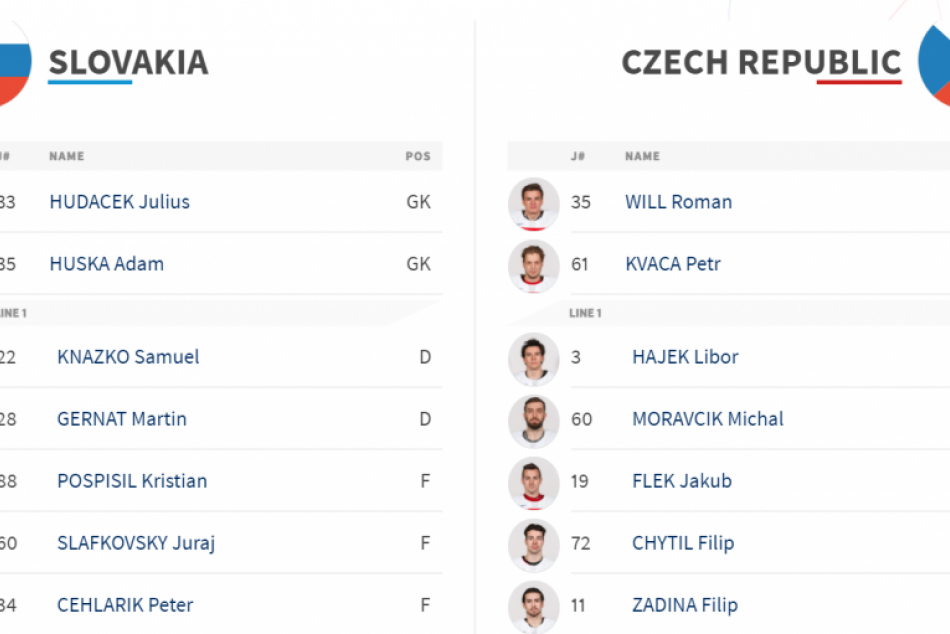Viewport: 950px width, 634px height.
Task: Click the CZECH REPUBLIC team heading
Action: (x=761, y=62)
